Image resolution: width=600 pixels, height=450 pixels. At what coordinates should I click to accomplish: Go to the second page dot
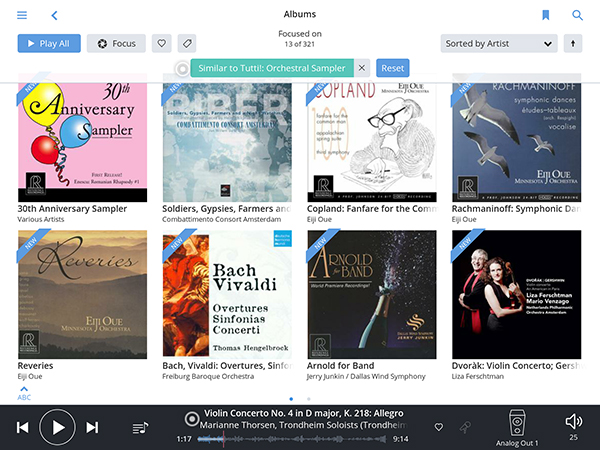pos(308,399)
